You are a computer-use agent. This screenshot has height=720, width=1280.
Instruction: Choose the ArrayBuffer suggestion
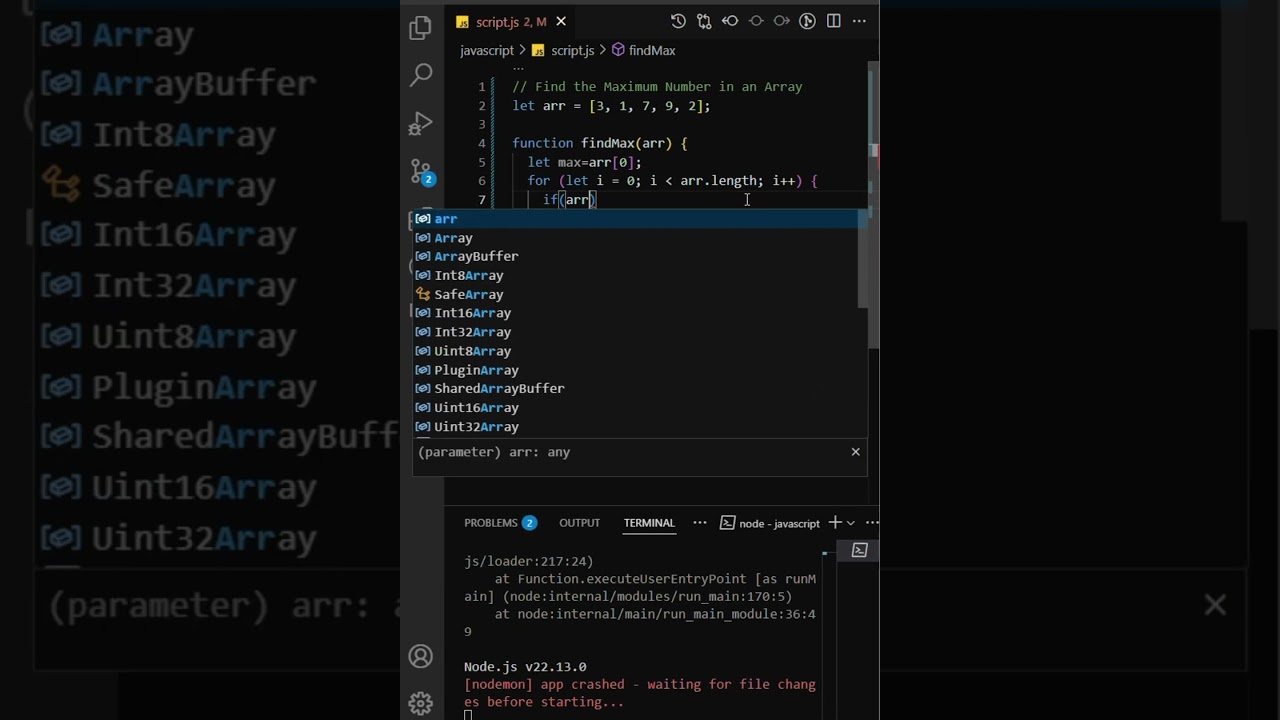coord(636,257)
